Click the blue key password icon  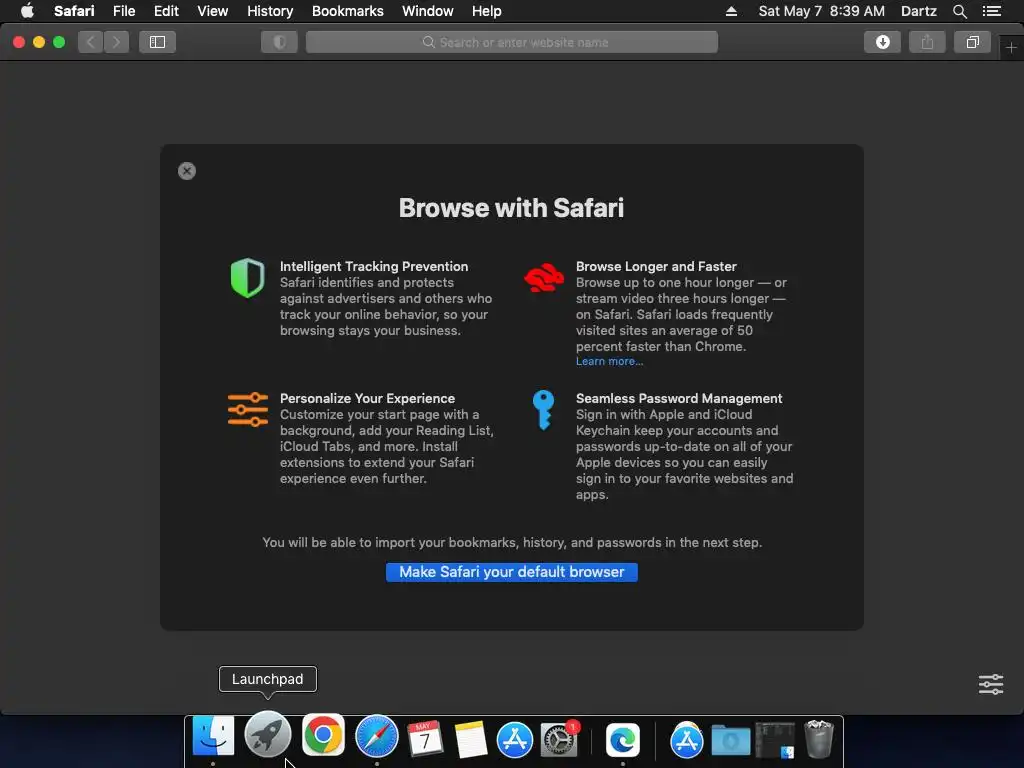click(543, 409)
